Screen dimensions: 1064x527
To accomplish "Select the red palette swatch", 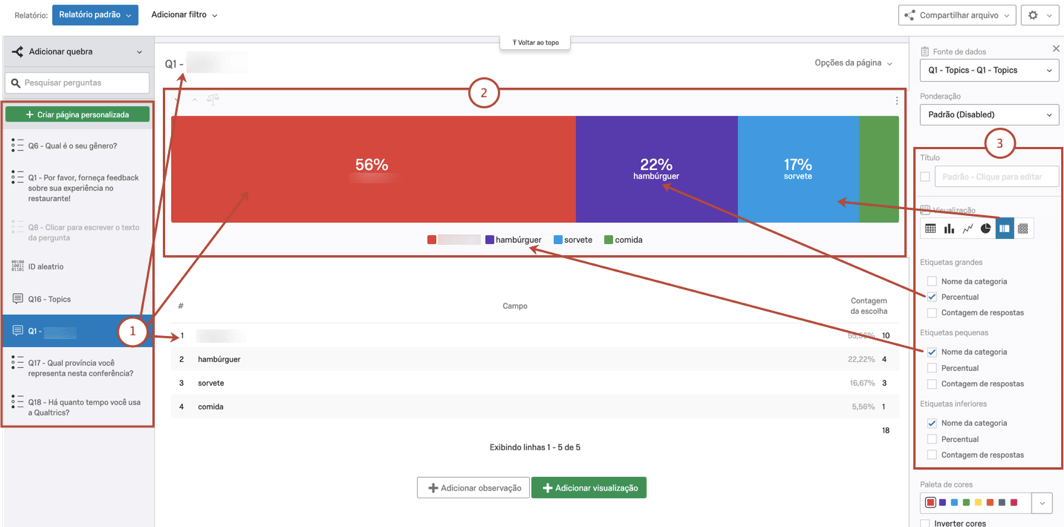I will (x=931, y=503).
